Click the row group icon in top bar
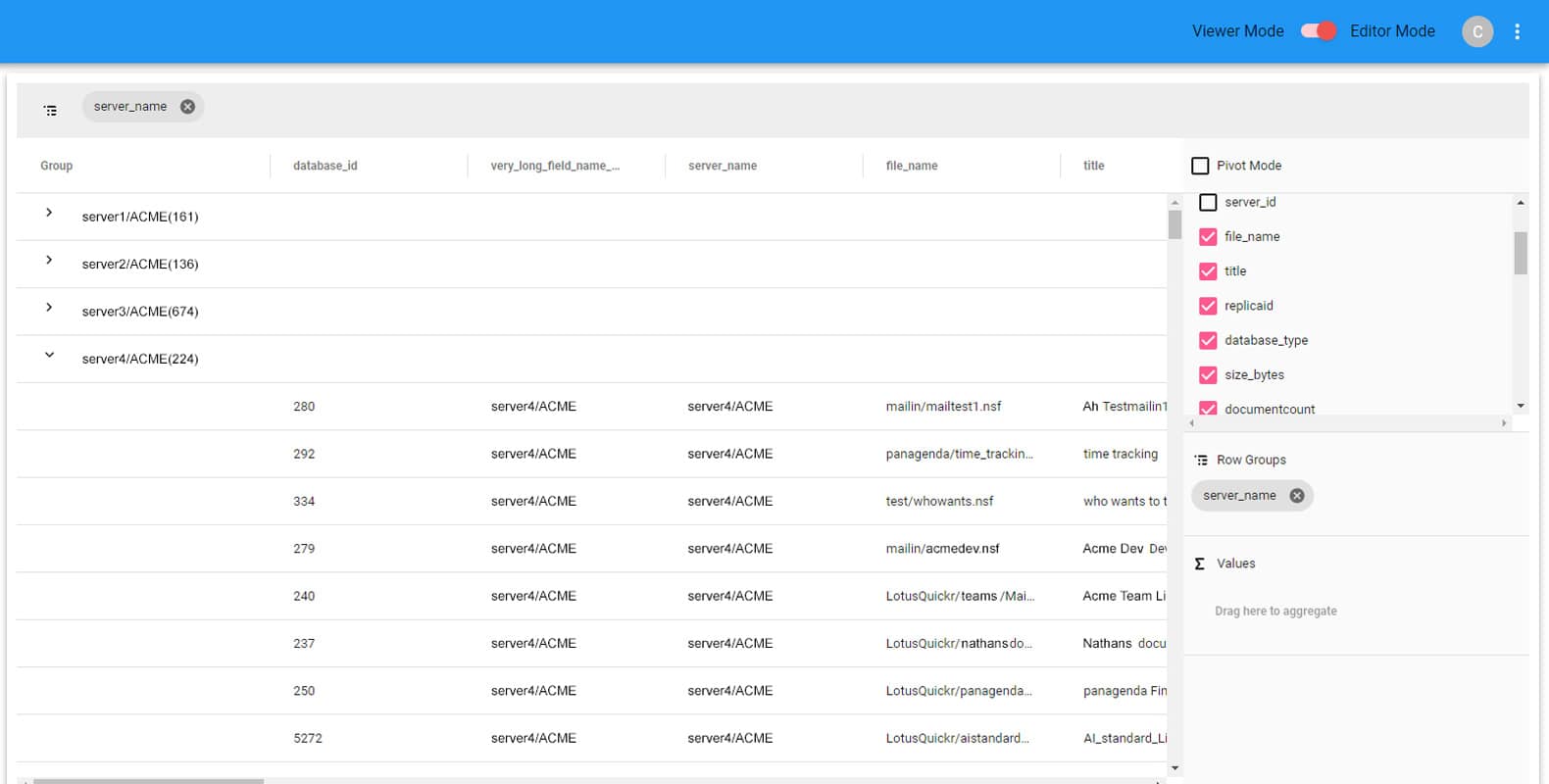This screenshot has height=784, width=1549. 51,111
